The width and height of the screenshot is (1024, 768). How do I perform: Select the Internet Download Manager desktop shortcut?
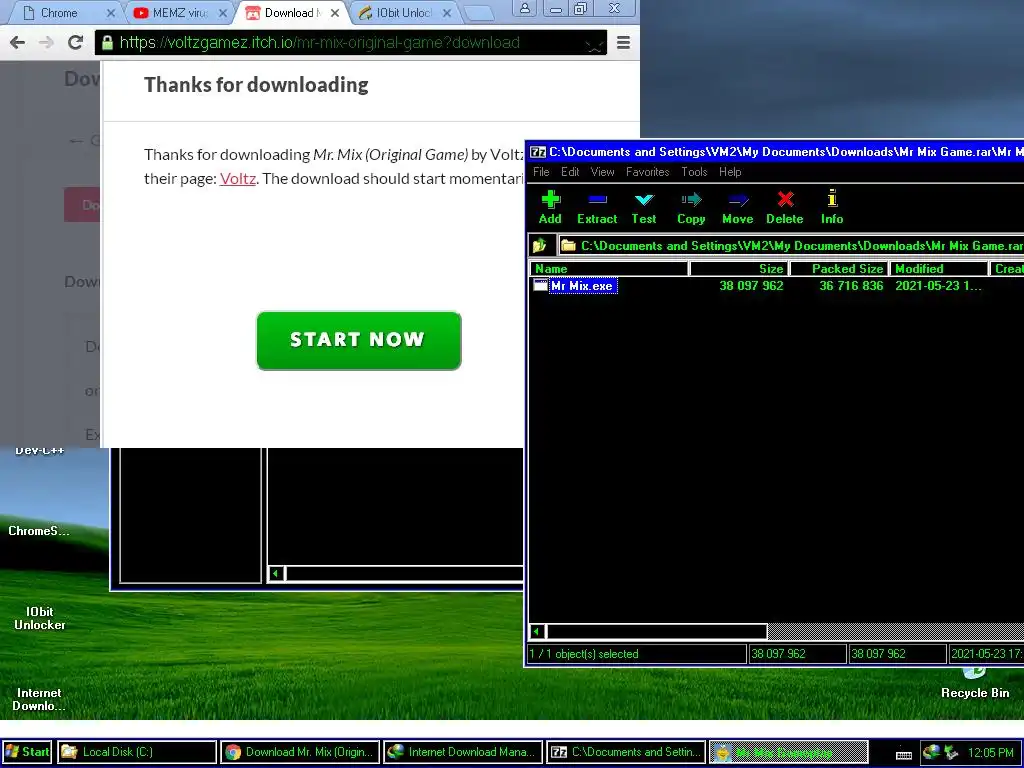(39, 699)
